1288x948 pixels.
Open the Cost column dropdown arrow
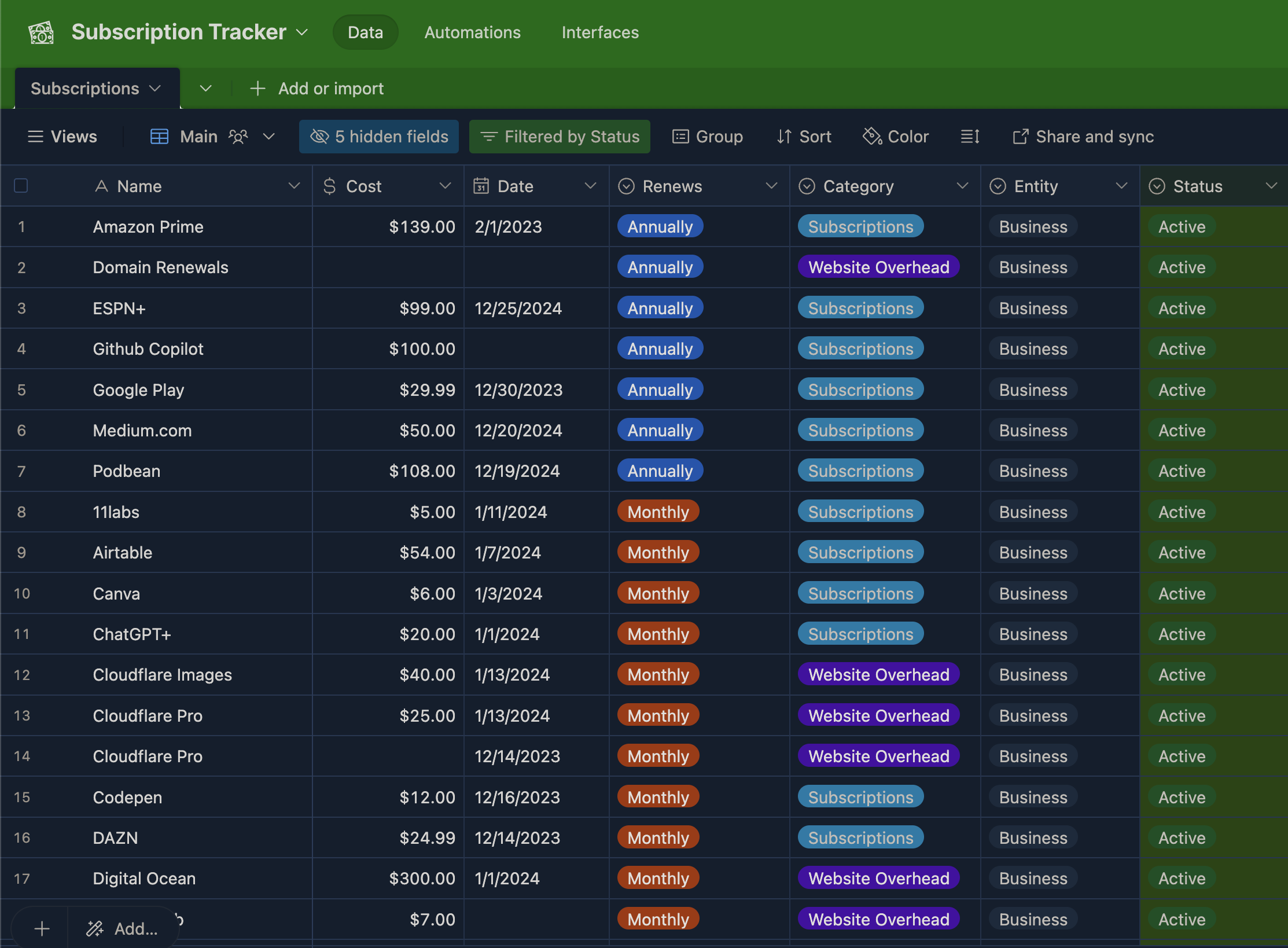pyautogui.click(x=445, y=186)
